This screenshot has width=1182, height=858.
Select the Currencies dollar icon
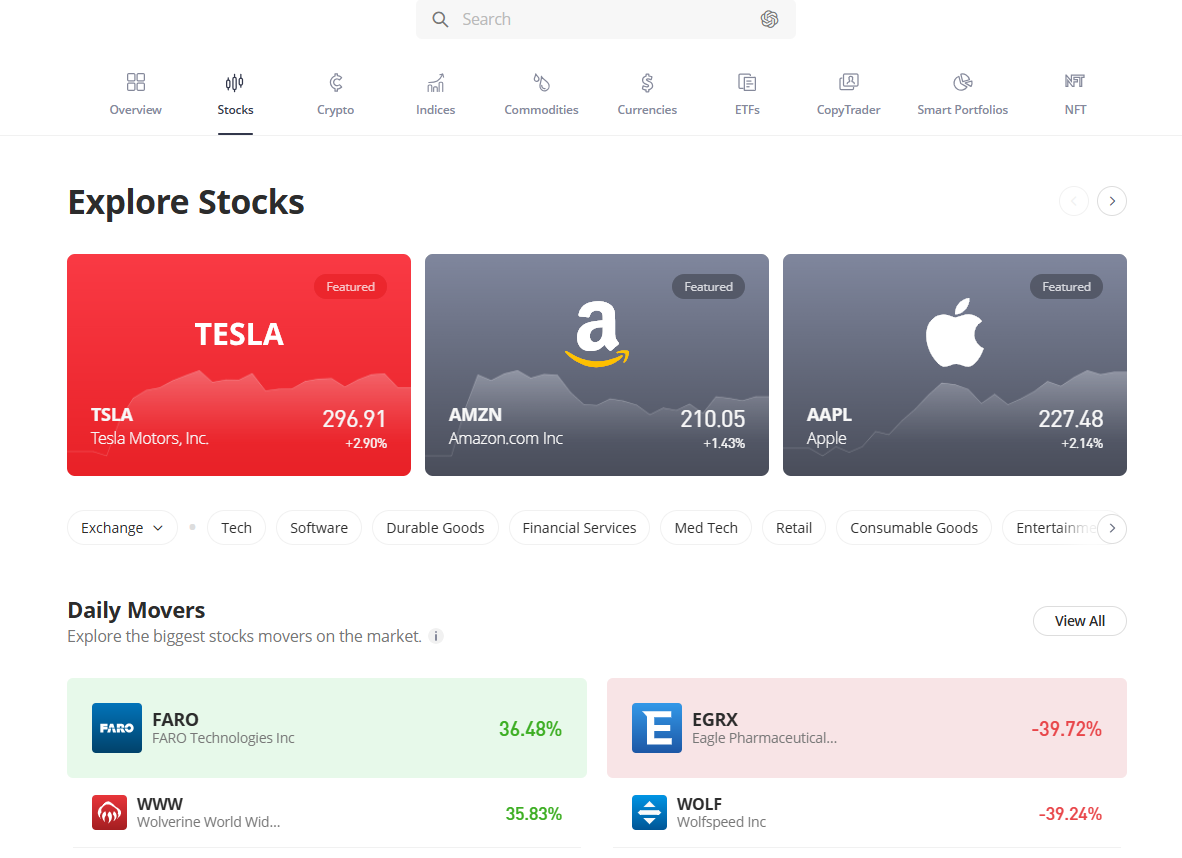pyautogui.click(x=647, y=84)
